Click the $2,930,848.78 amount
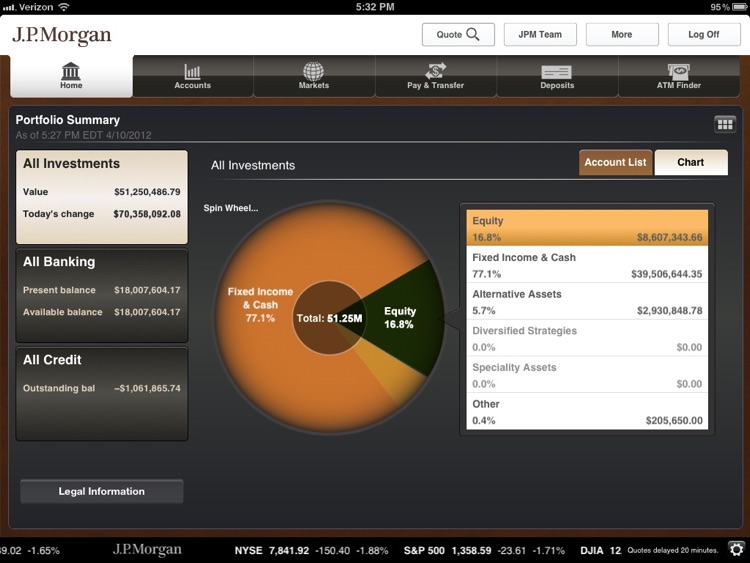 (x=669, y=311)
